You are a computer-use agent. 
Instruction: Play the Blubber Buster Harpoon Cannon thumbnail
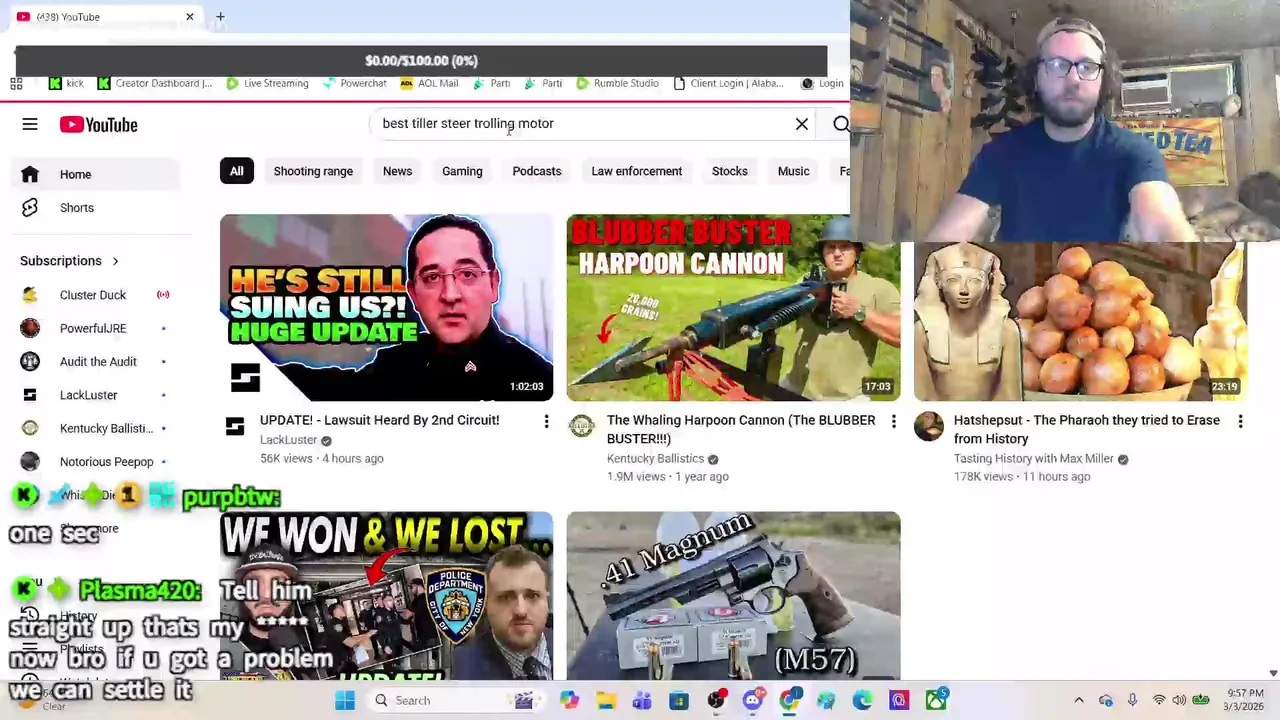[x=733, y=308]
